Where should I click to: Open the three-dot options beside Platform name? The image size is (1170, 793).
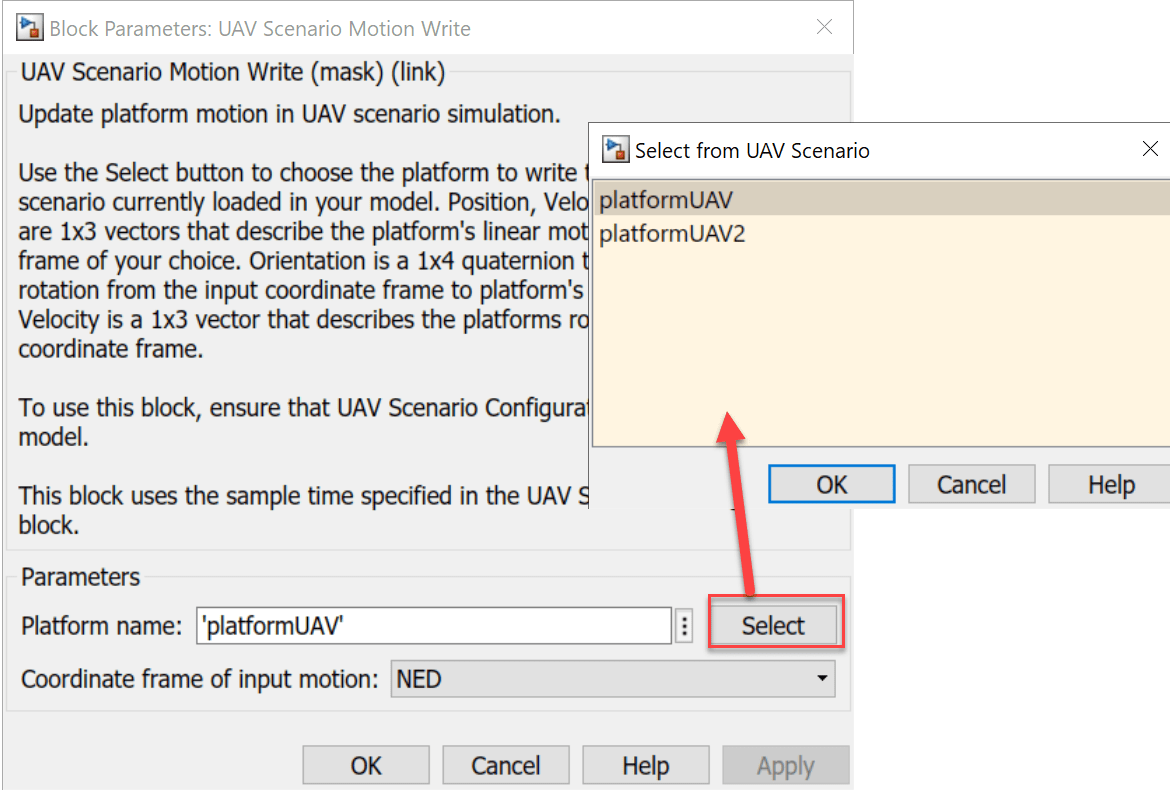point(684,626)
